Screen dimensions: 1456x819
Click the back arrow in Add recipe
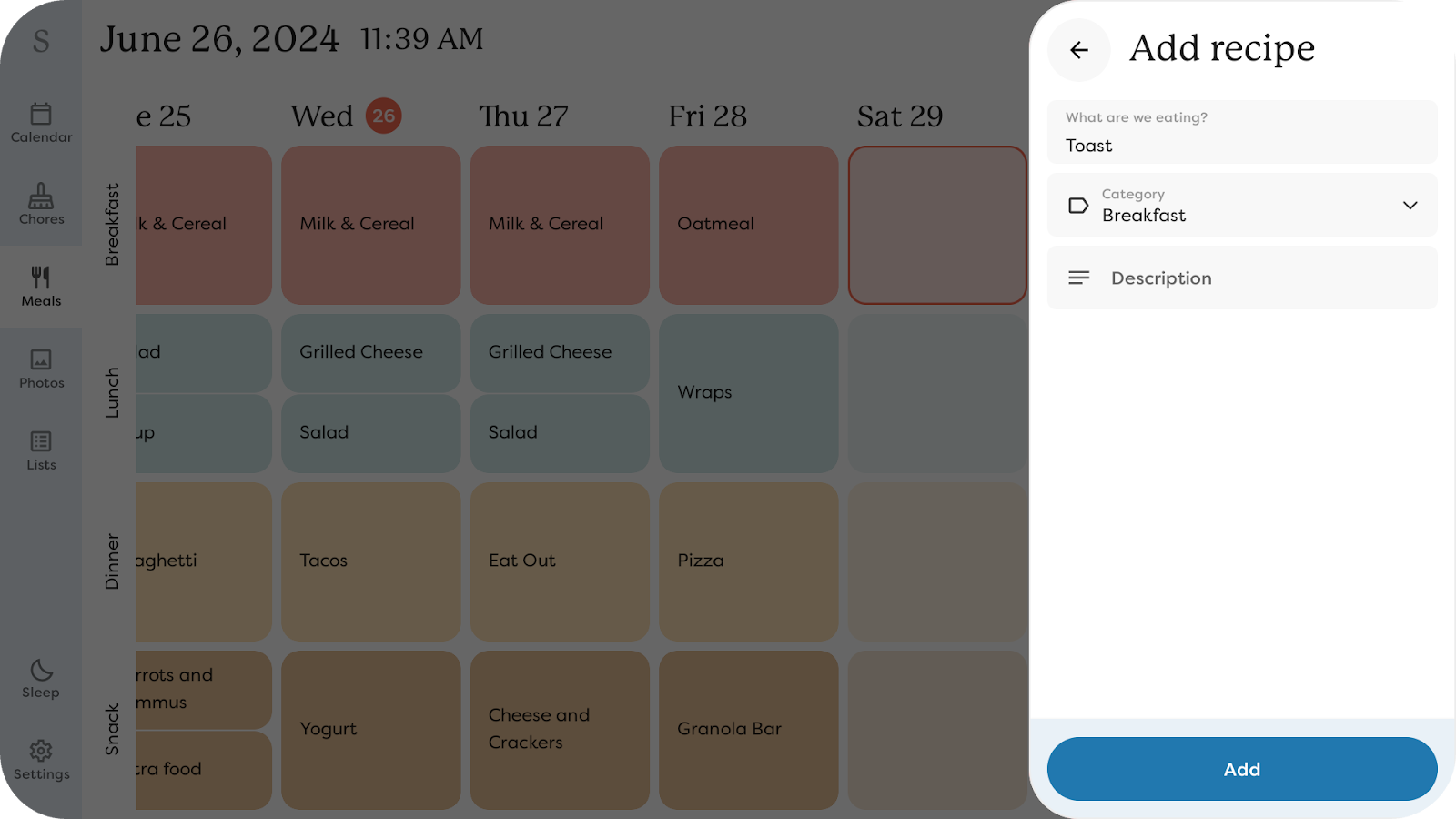pos(1079,50)
